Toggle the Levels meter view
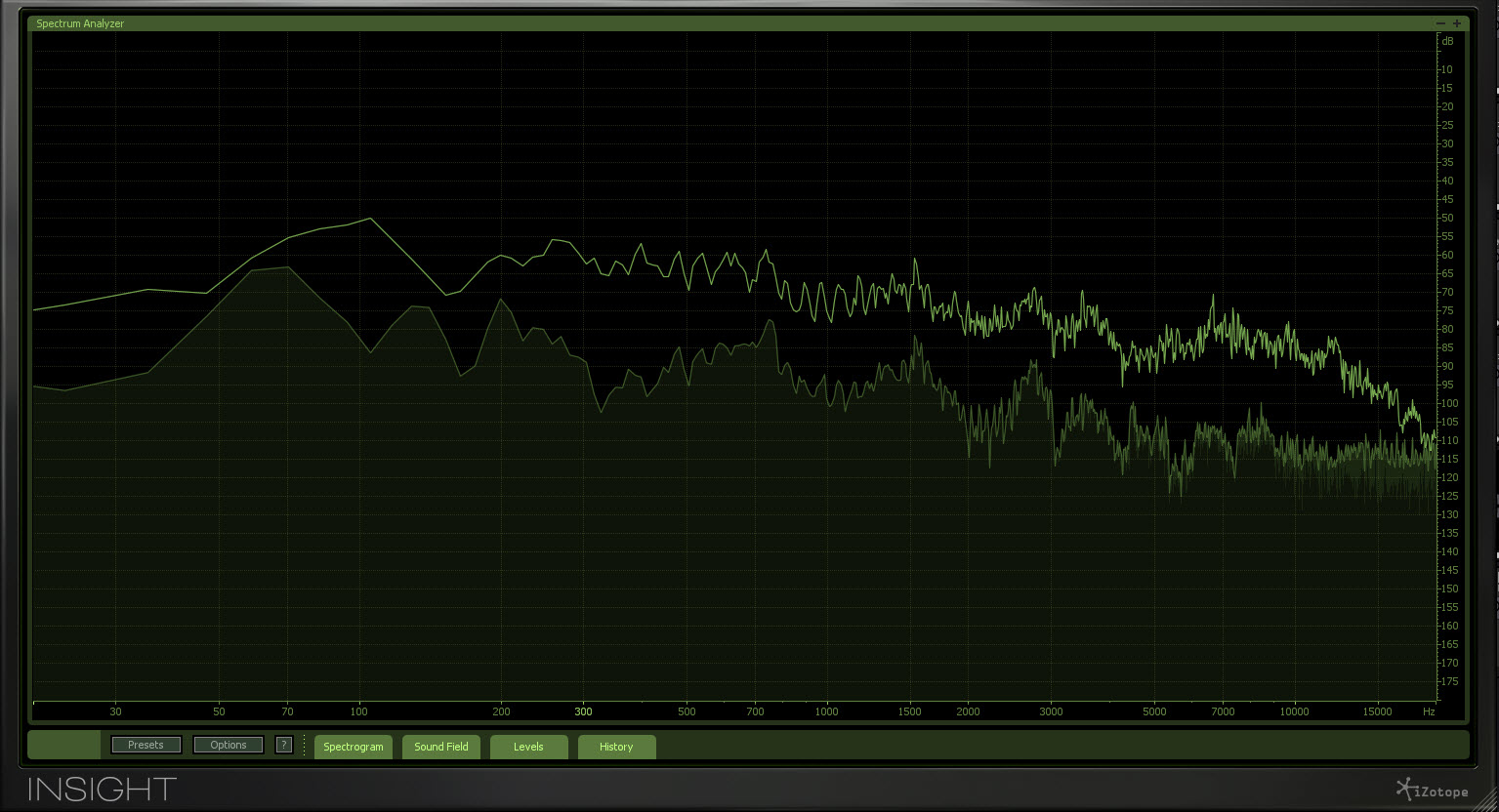The width and height of the screenshot is (1499, 812). tap(527, 747)
